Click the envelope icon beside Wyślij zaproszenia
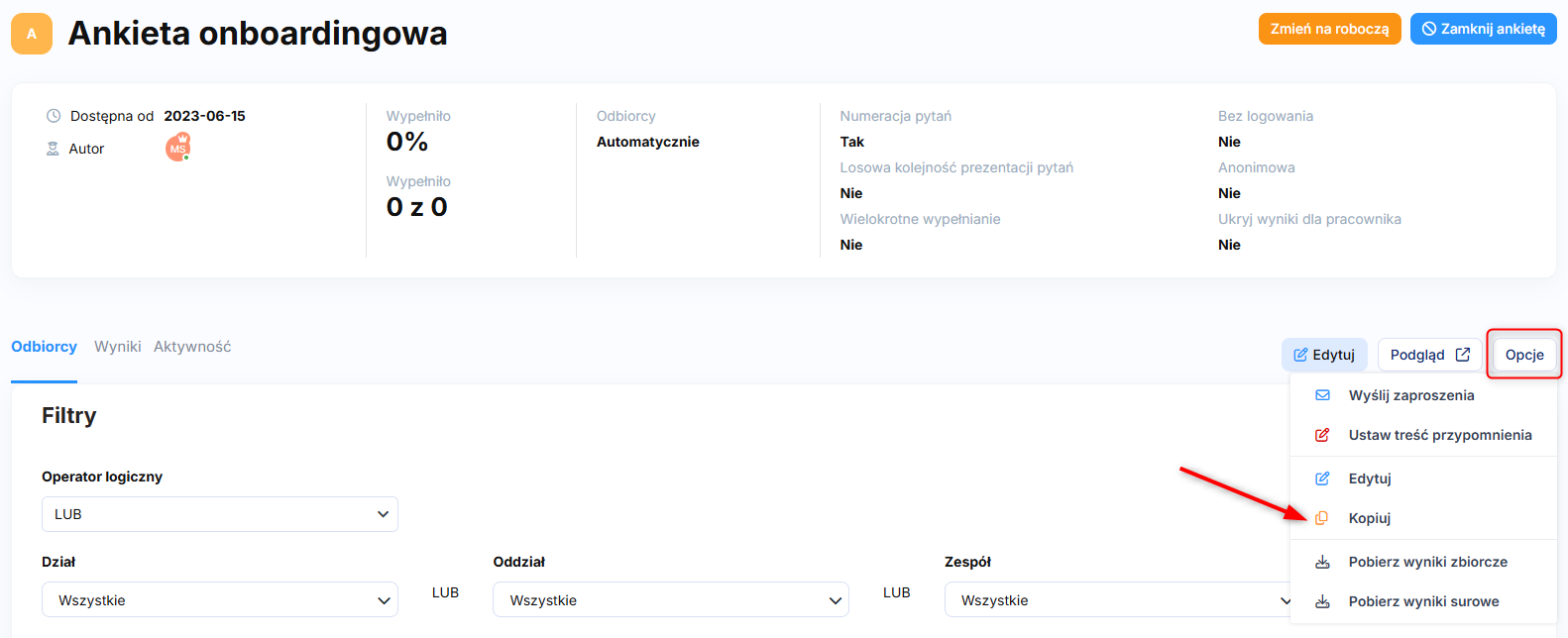Image resolution: width=1568 pixels, height=638 pixels. [1322, 395]
